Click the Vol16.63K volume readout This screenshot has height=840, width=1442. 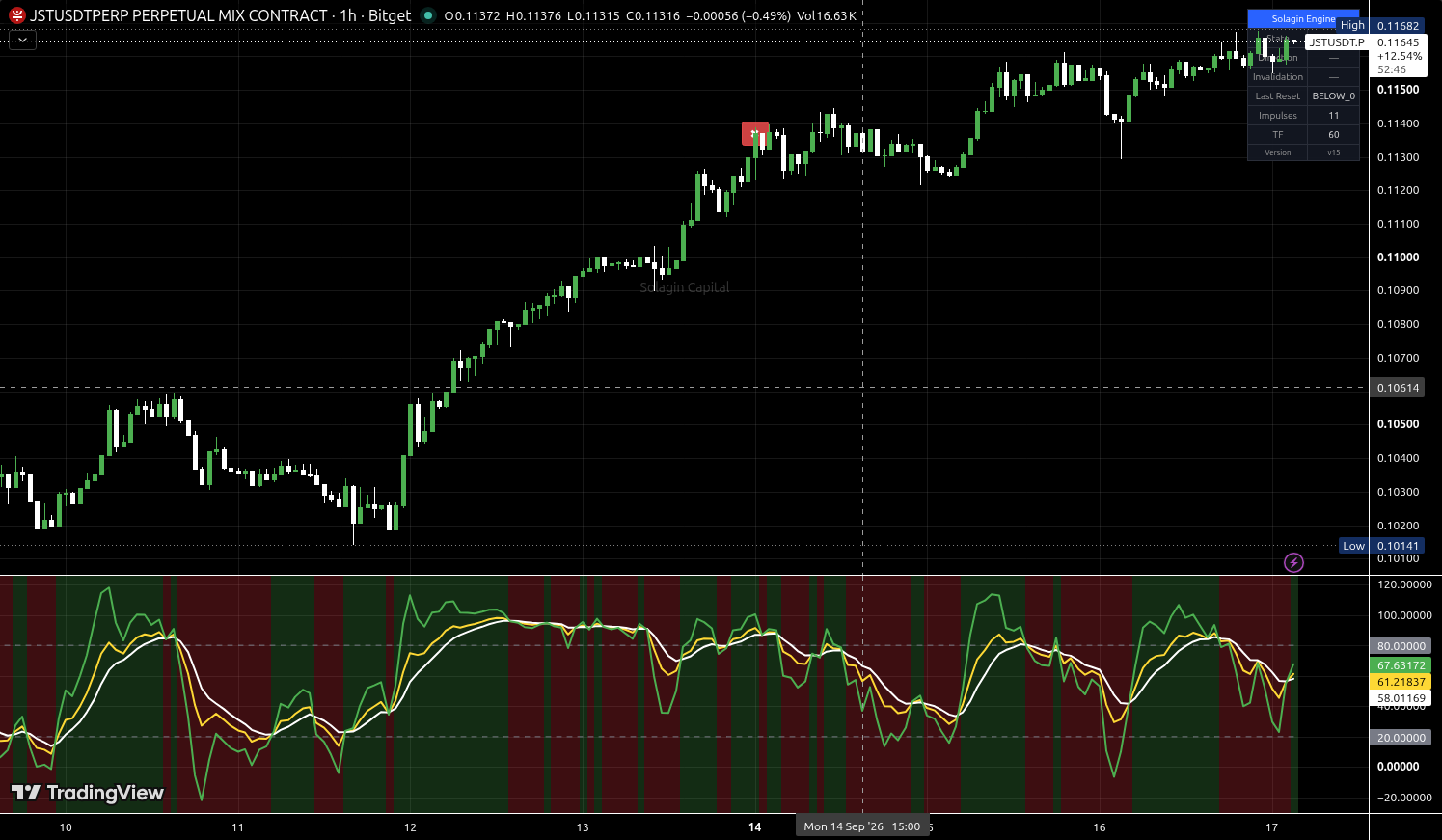827,15
